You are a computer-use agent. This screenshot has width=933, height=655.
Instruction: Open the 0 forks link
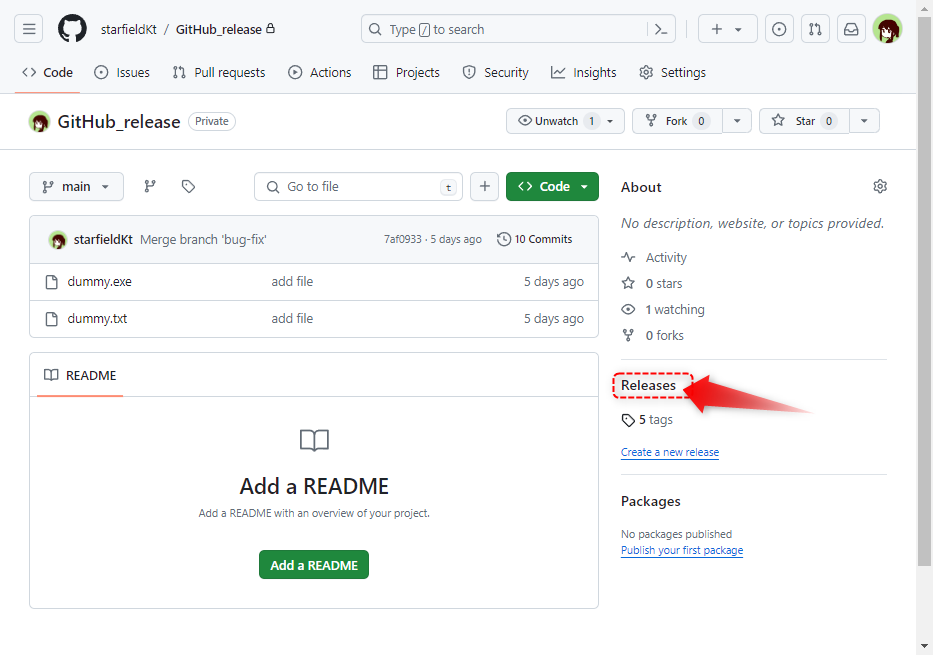tap(653, 336)
